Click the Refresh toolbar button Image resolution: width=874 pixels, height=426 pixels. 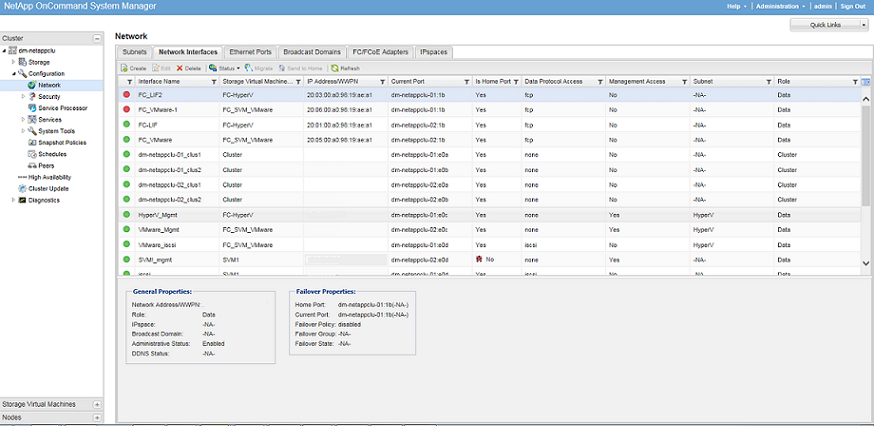(346, 68)
